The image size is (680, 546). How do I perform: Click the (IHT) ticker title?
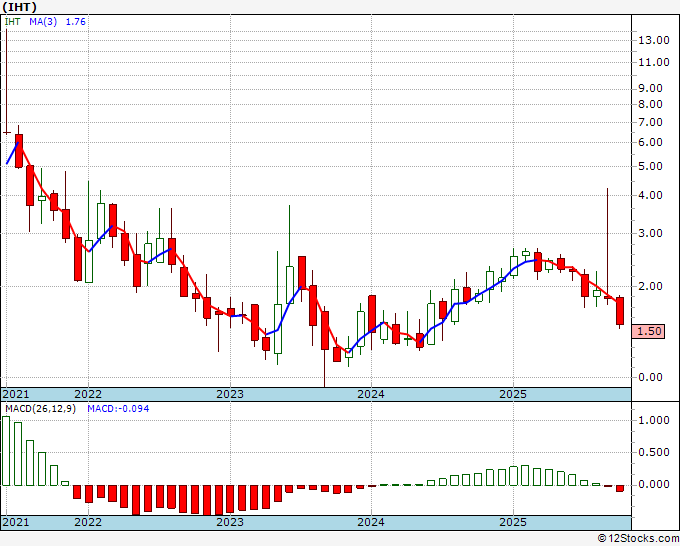(19, 7)
